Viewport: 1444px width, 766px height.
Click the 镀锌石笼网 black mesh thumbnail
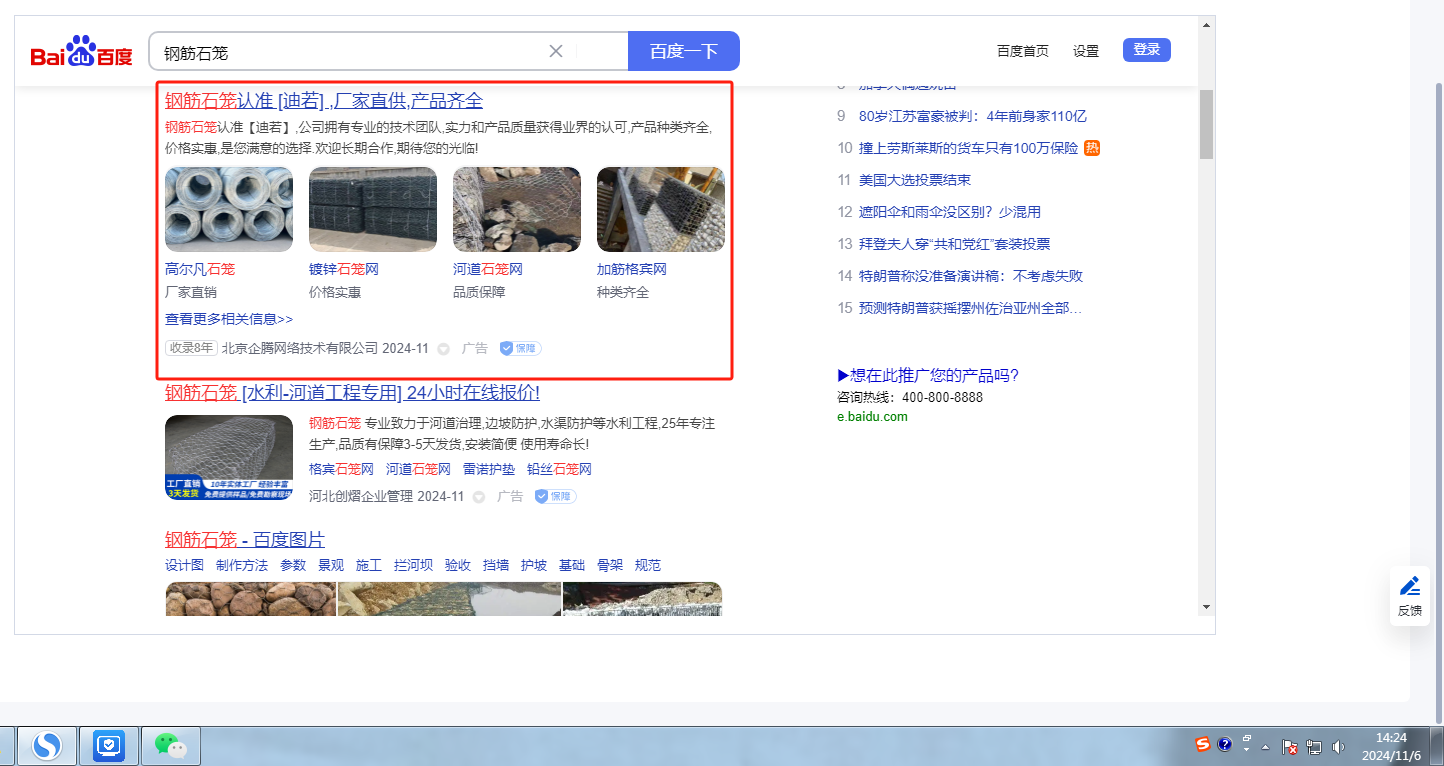[x=373, y=209]
